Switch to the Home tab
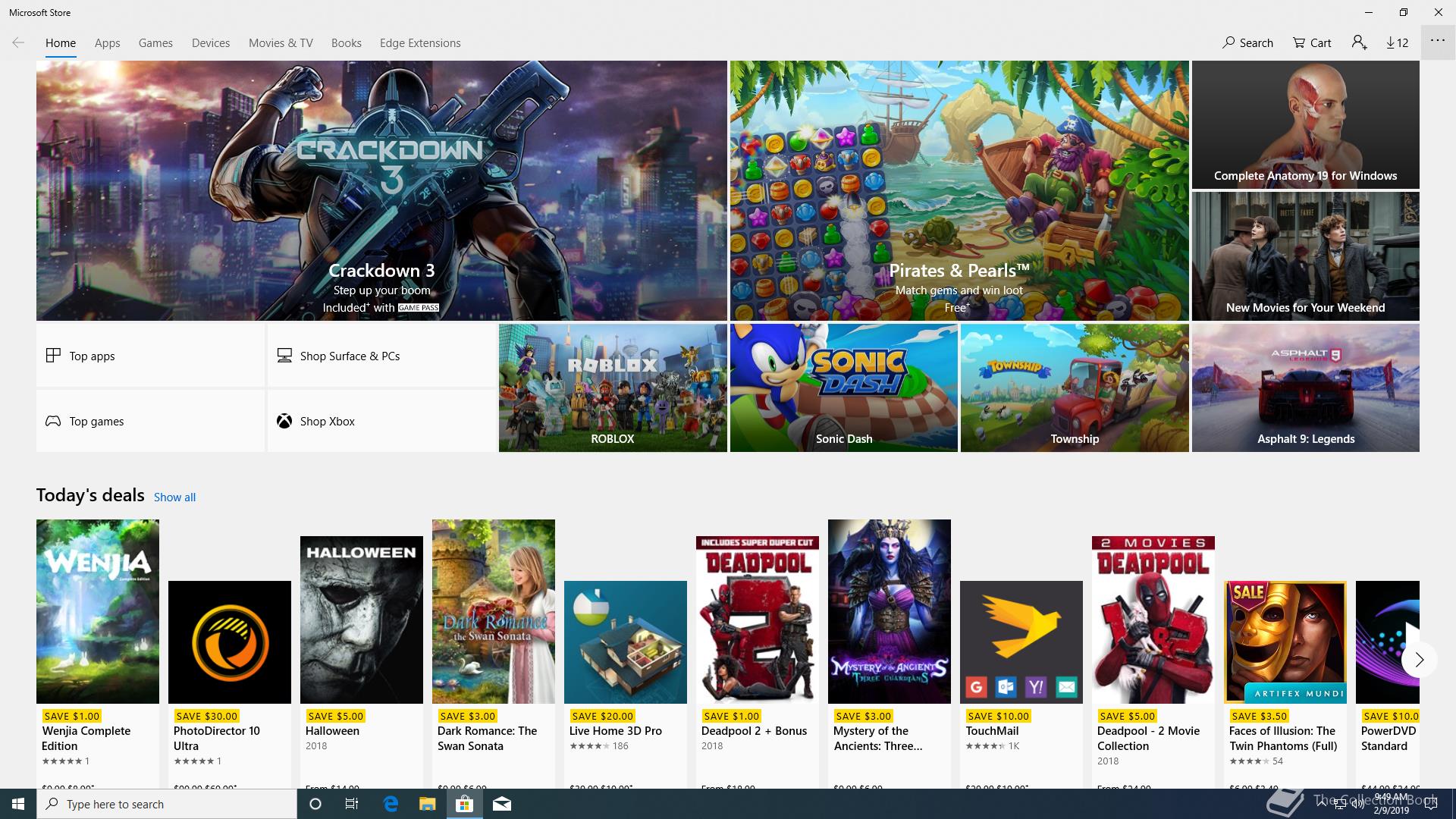Screen dimensions: 1456x819 point(61,43)
